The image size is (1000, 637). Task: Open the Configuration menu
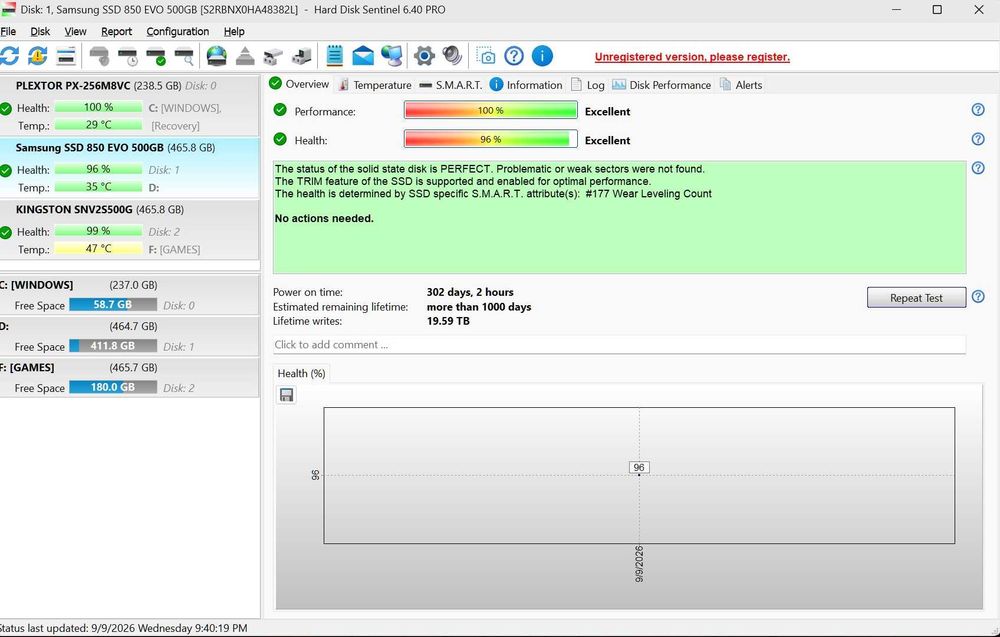pyautogui.click(x=177, y=31)
